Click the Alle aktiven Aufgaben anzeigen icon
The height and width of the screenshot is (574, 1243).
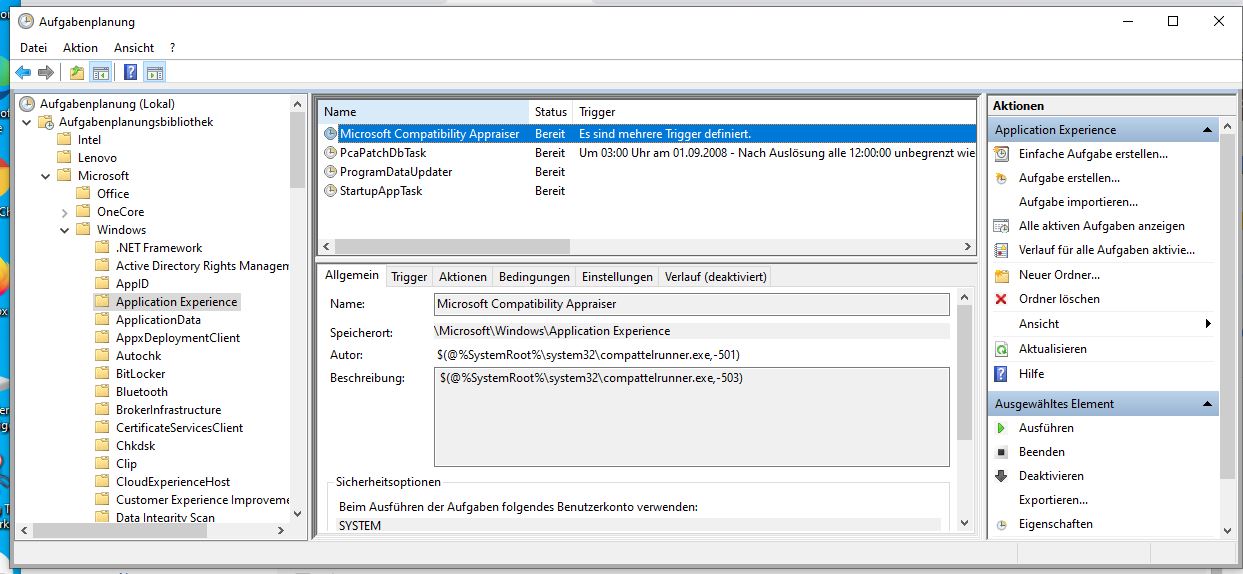[x=1001, y=226]
